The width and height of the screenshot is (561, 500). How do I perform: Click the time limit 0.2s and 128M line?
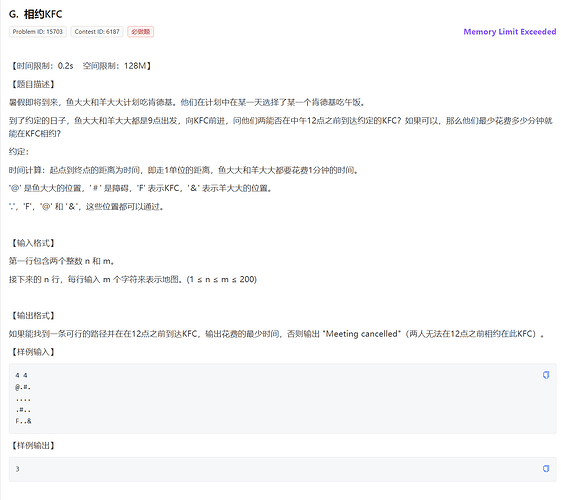[81, 66]
